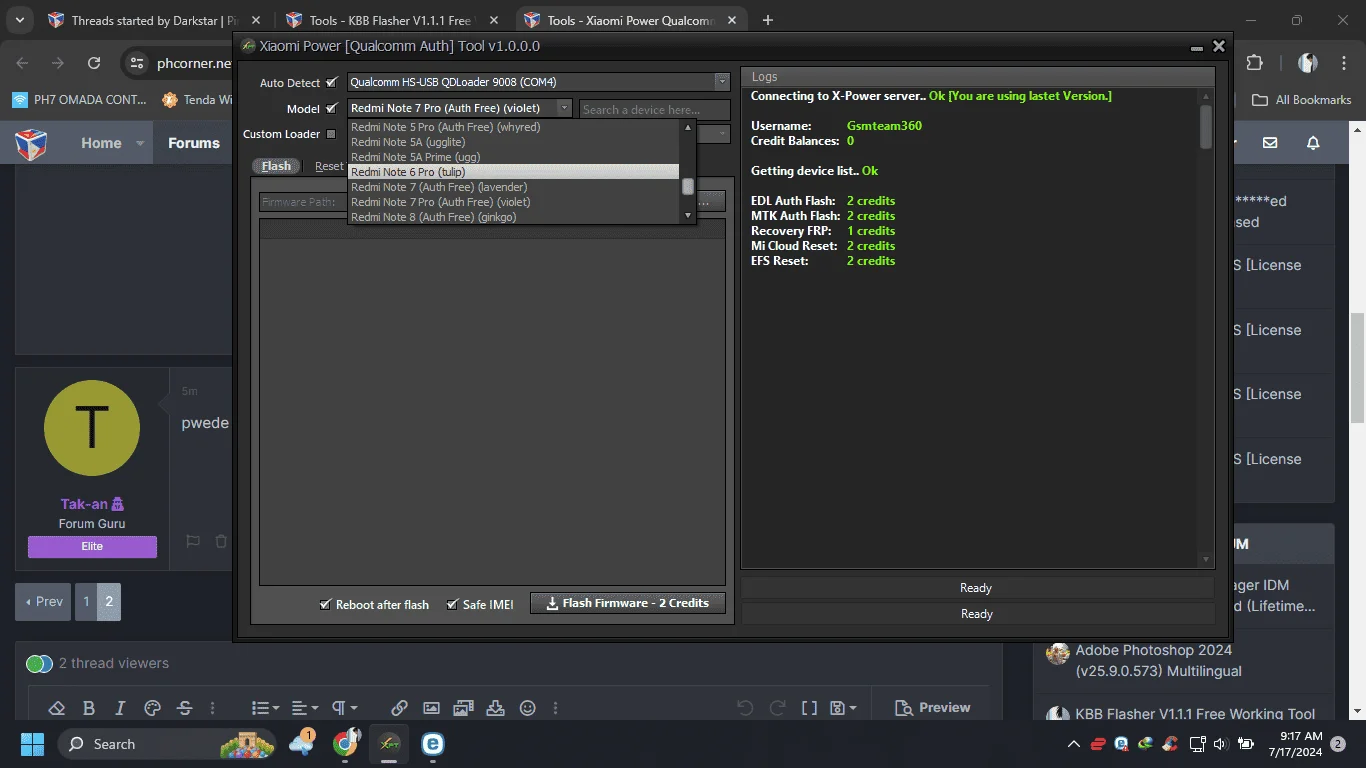Image resolution: width=1366 pixels, height=768 pixels.
Task: Click the Forums nav item
Action: (194, 143)
